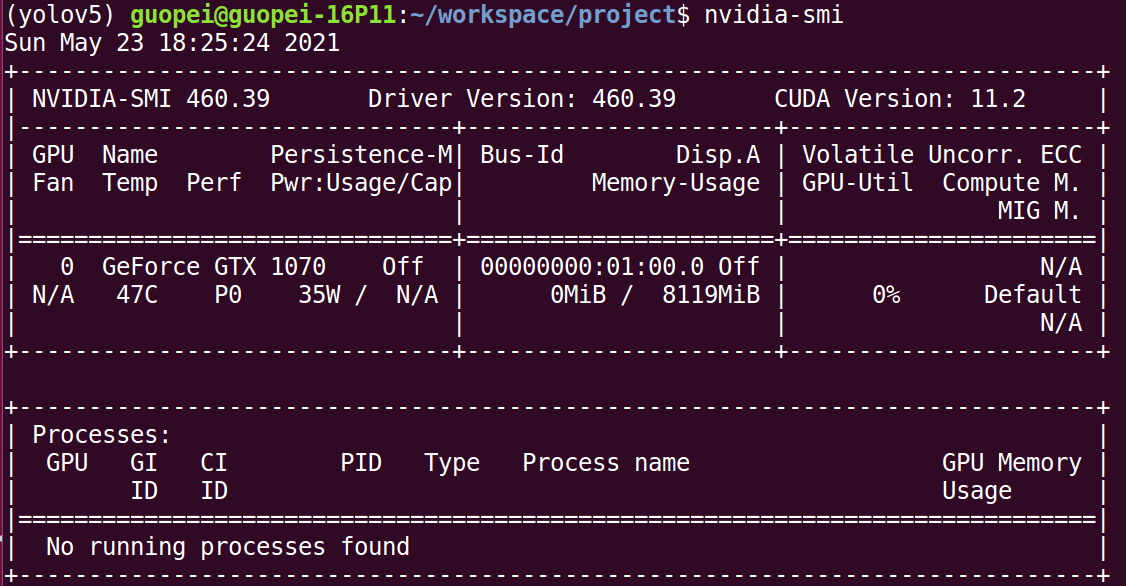Click the NVIDIA-SMI 460.39 text

152,98
